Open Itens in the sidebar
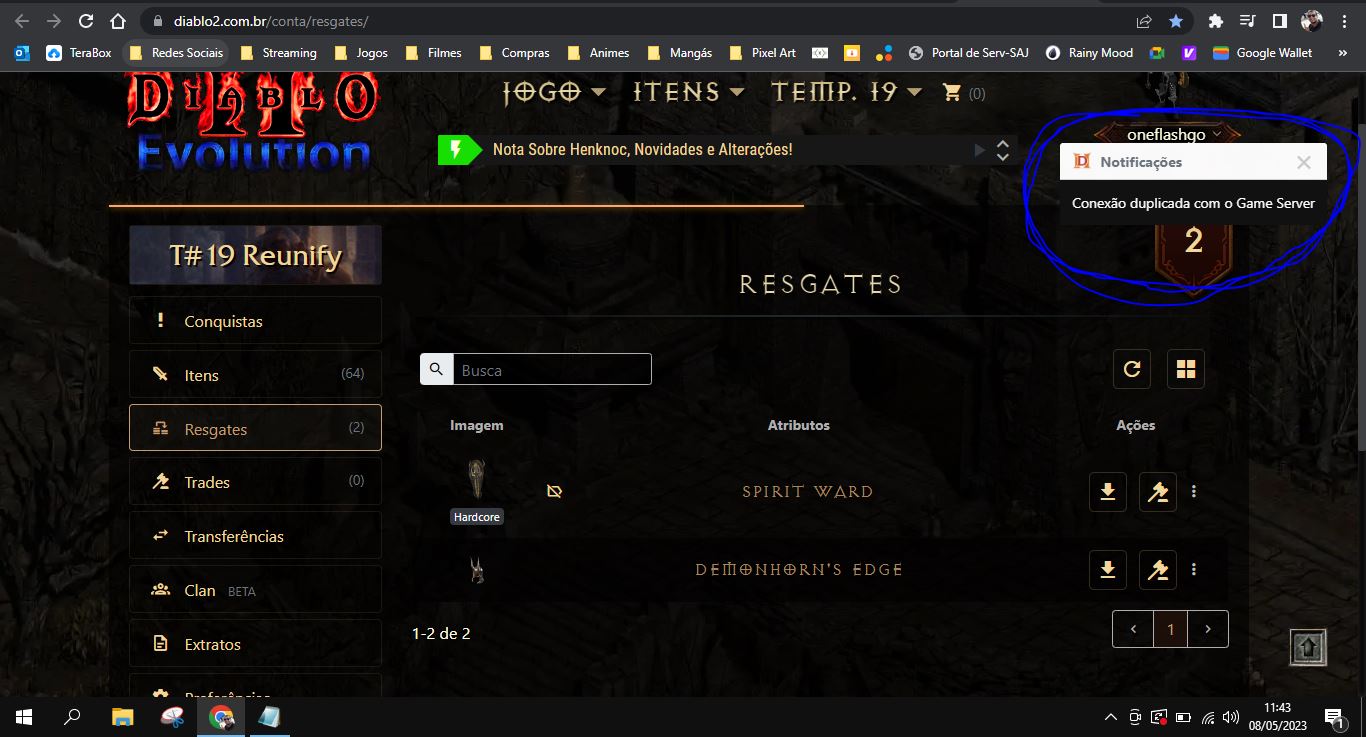 (x=255, y=375)
